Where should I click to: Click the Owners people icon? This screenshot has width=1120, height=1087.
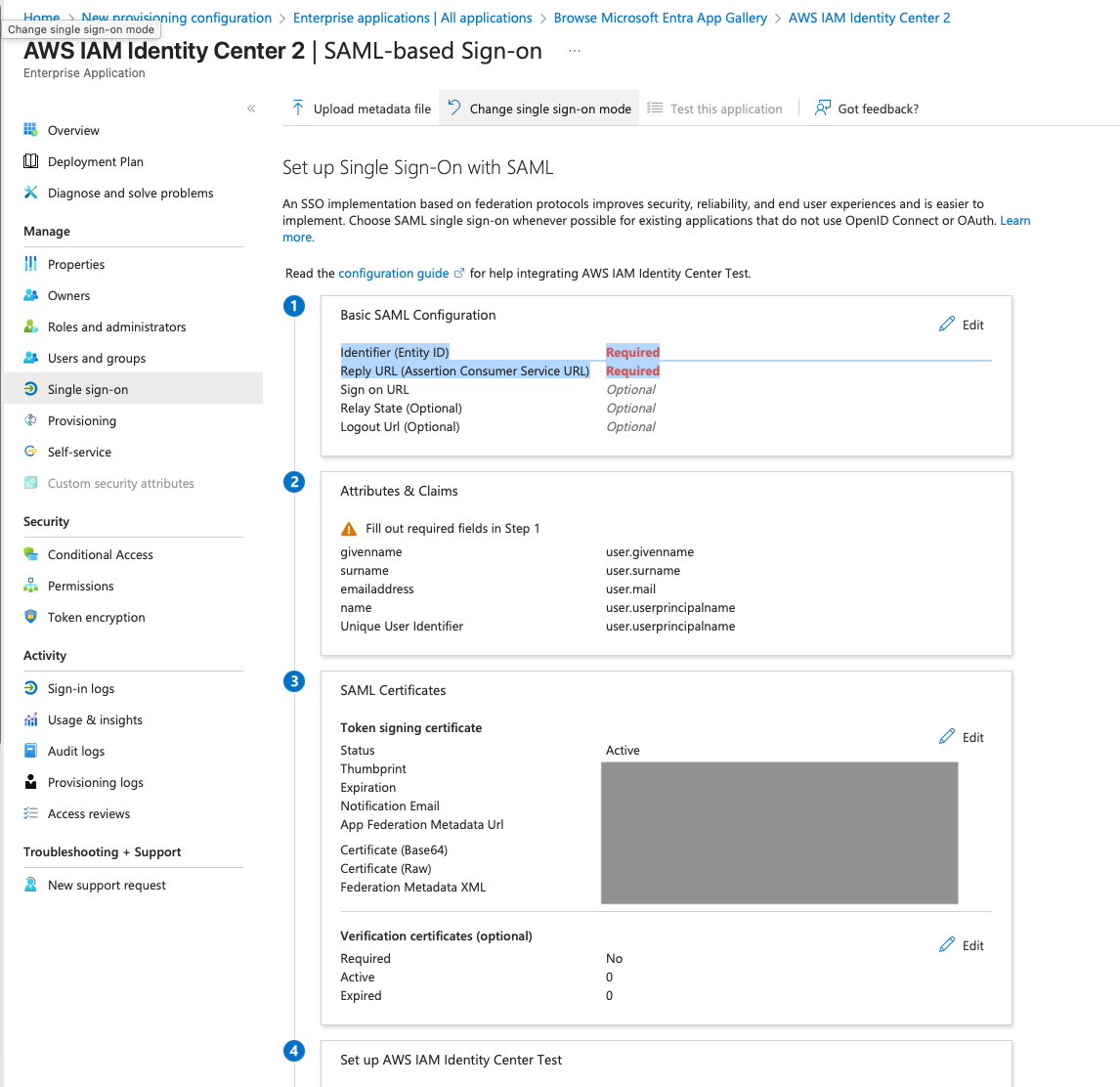[x=30, y=295]
